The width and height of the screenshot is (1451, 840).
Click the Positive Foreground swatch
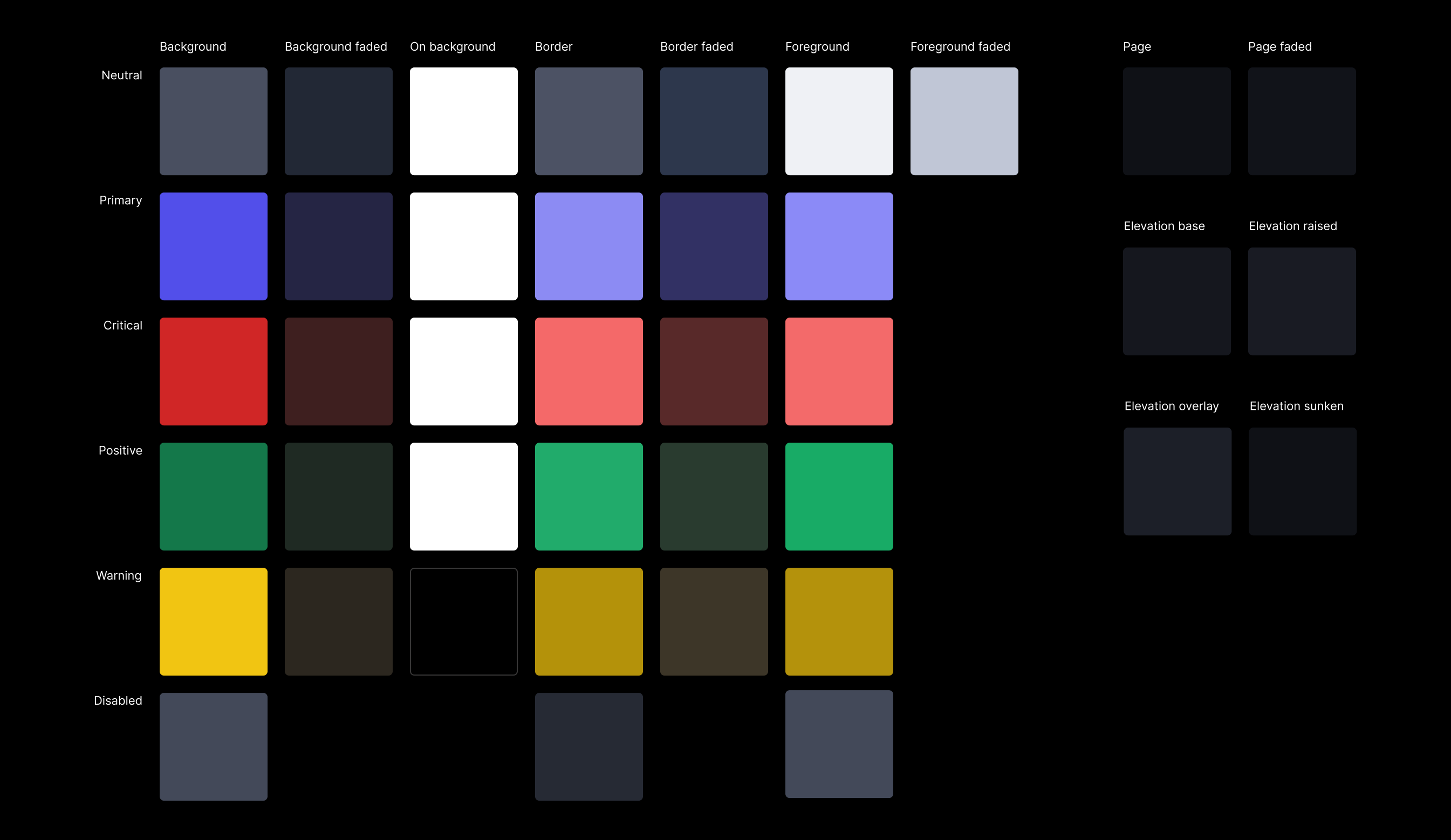pos(839,497)
